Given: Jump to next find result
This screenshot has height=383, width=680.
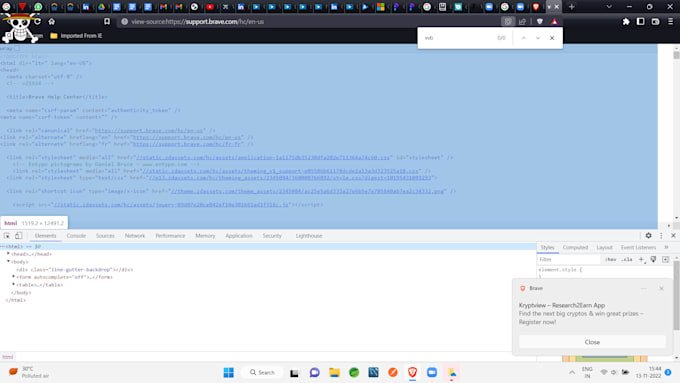Looking at the screenshot, I should pos(538,38).
